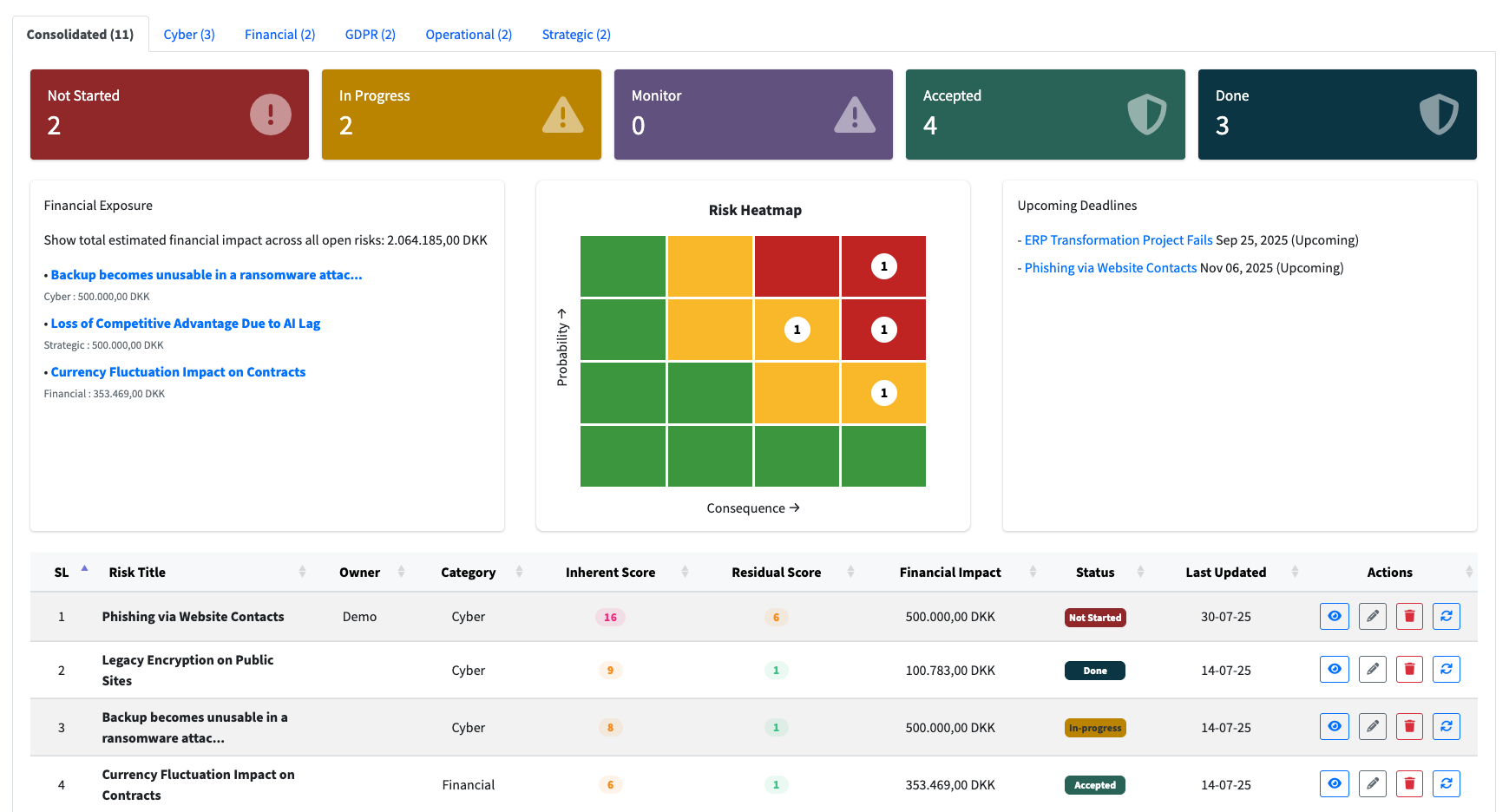Click the alert icon on the Not Started card
1509x812 pixels.
click(x=269, y=113)
